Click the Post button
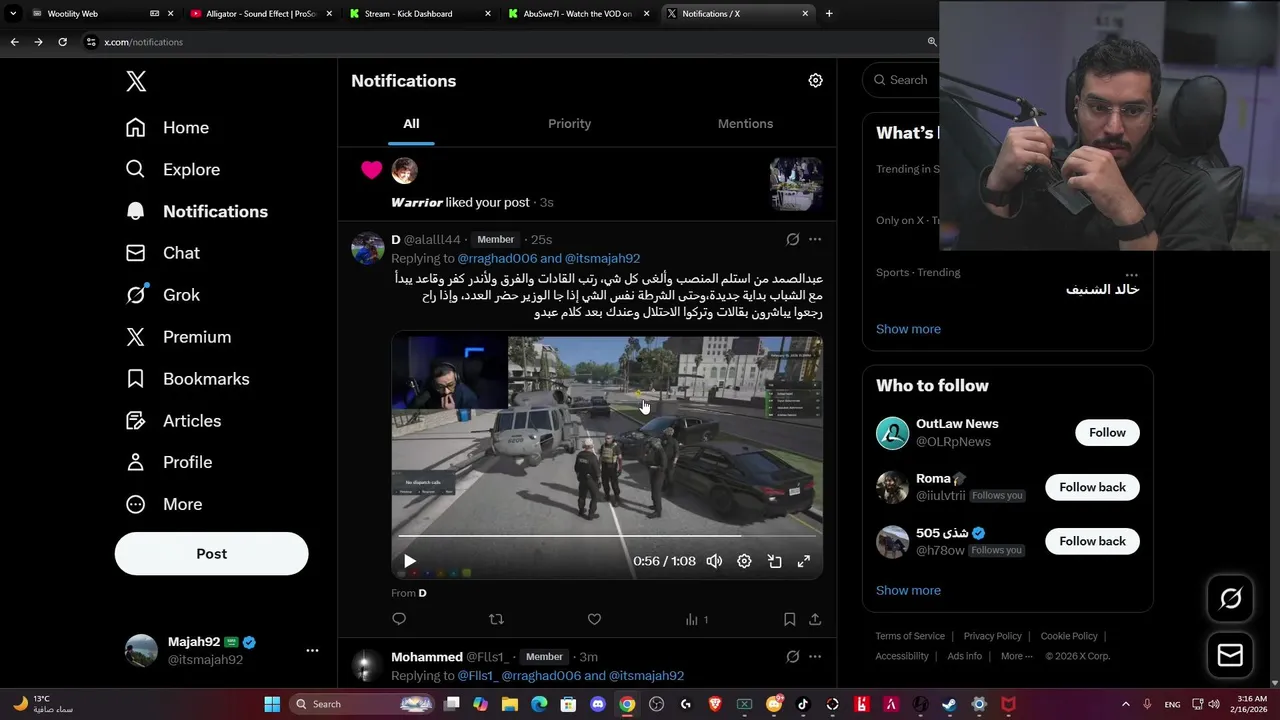The width and height of the screenshot is (1280, 720). click(211, 554)
